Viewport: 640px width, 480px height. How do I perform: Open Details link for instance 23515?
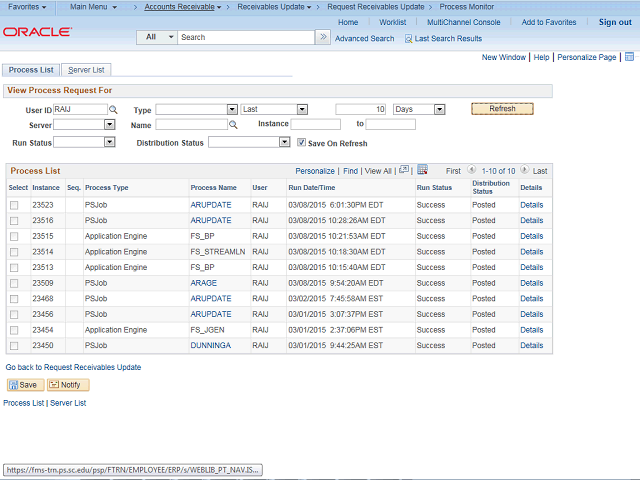click(531, 236)
